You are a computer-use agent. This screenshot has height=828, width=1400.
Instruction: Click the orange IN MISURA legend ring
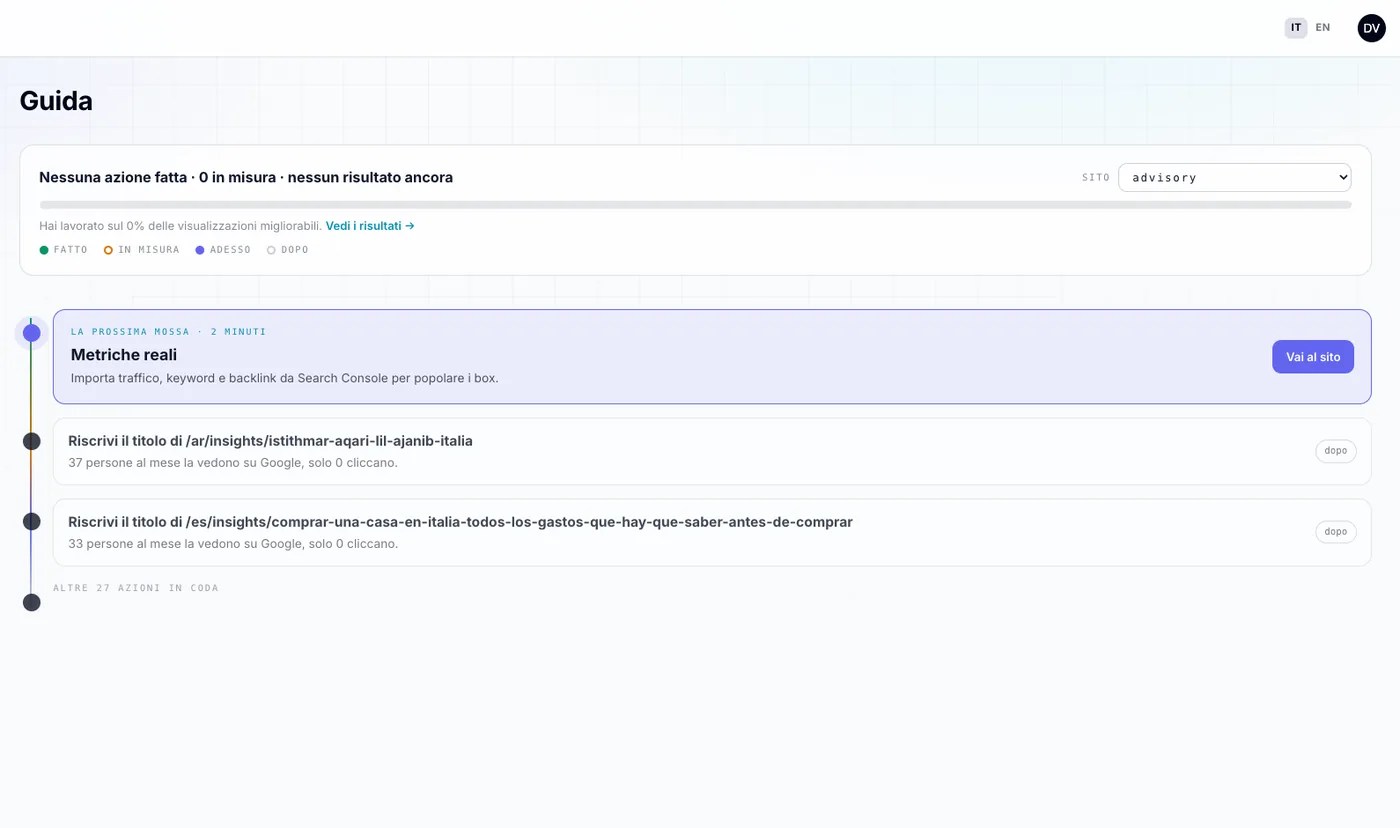(108, 250)
